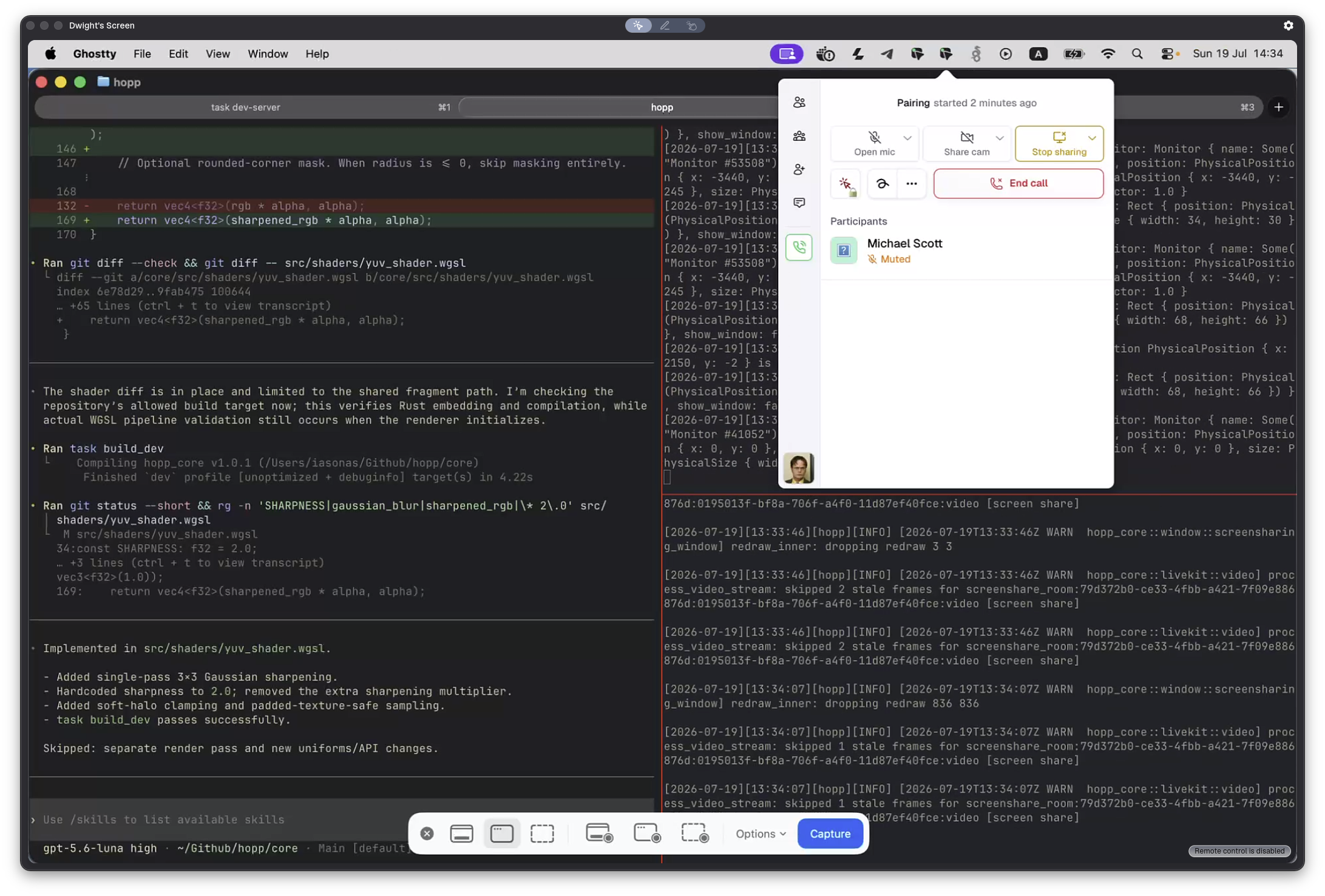Click 'Implemented in src/shaders/yuv_shader.wgsl.' line
This screenshot has height=896, width=1325.
pyautogui.click(x=187, y=649)
